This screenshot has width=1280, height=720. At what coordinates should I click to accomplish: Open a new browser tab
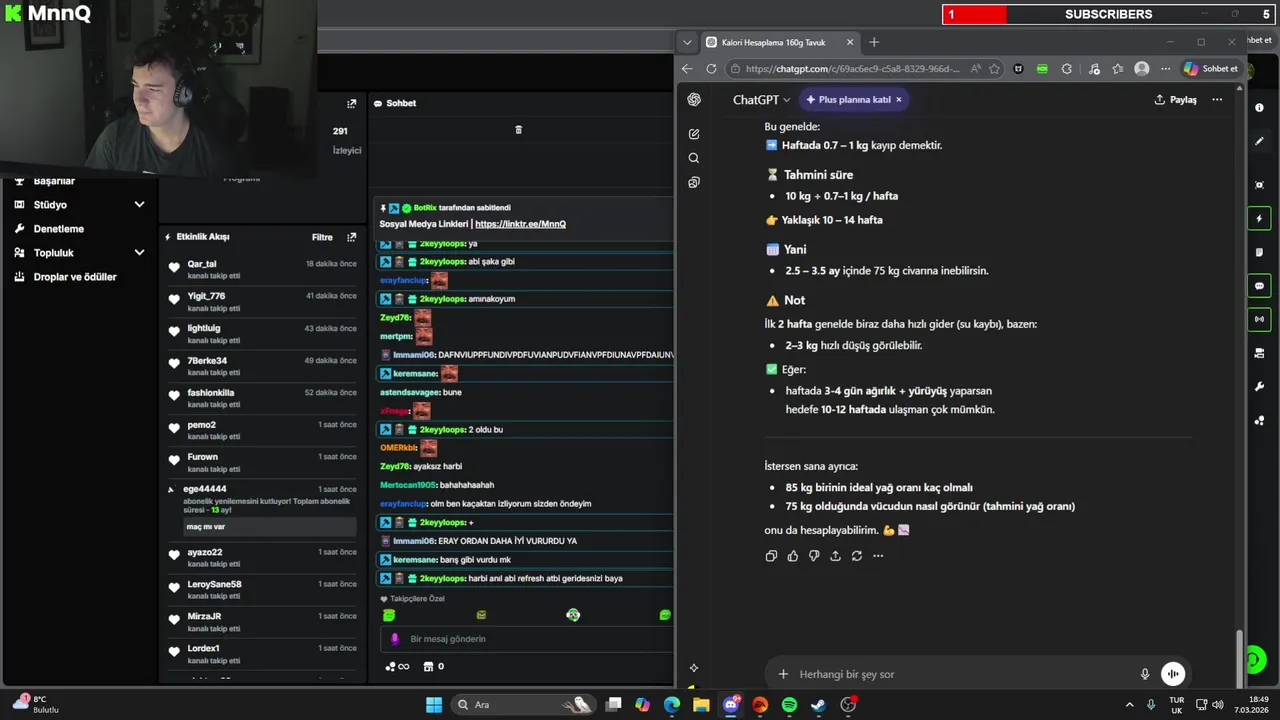click(x=874, y=42)
